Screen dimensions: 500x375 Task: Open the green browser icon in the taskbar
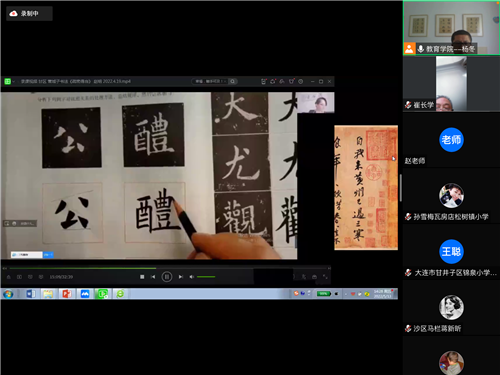120,294
